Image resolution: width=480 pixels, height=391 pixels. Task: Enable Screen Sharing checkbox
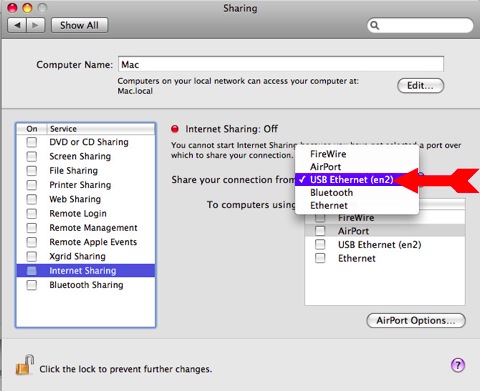[x=32, y=156]
